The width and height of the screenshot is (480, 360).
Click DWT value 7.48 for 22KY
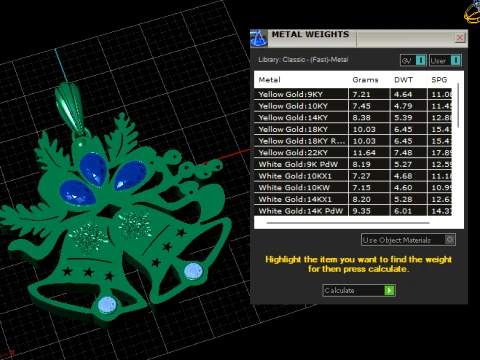403,153
